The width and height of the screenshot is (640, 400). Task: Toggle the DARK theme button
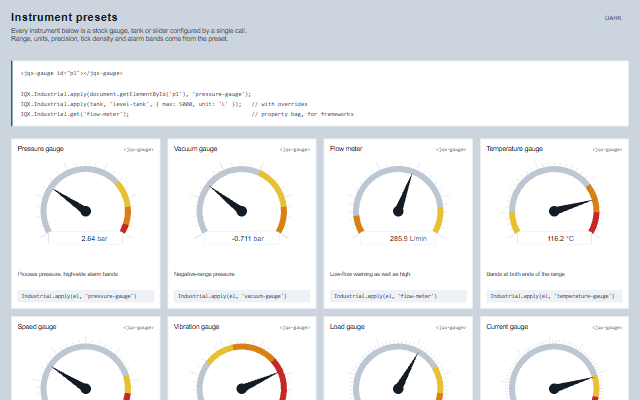point(613,18)
